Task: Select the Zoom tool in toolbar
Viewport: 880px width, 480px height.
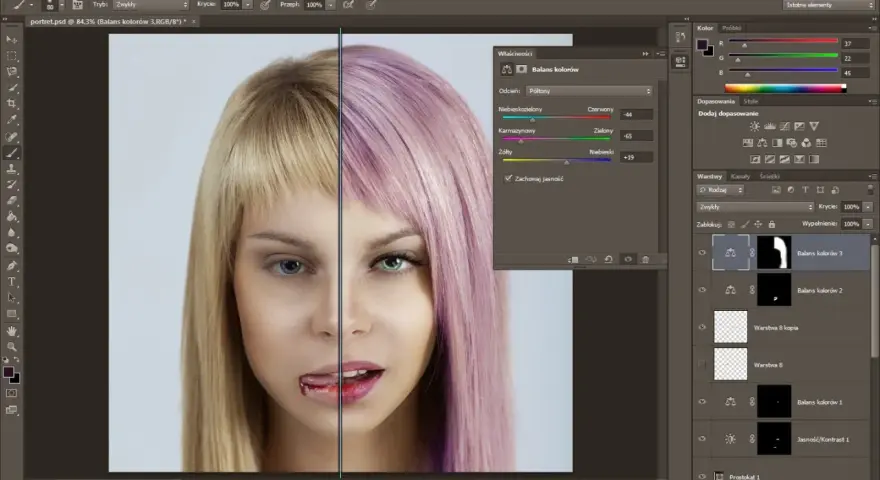Action: [x=12, y=346]
